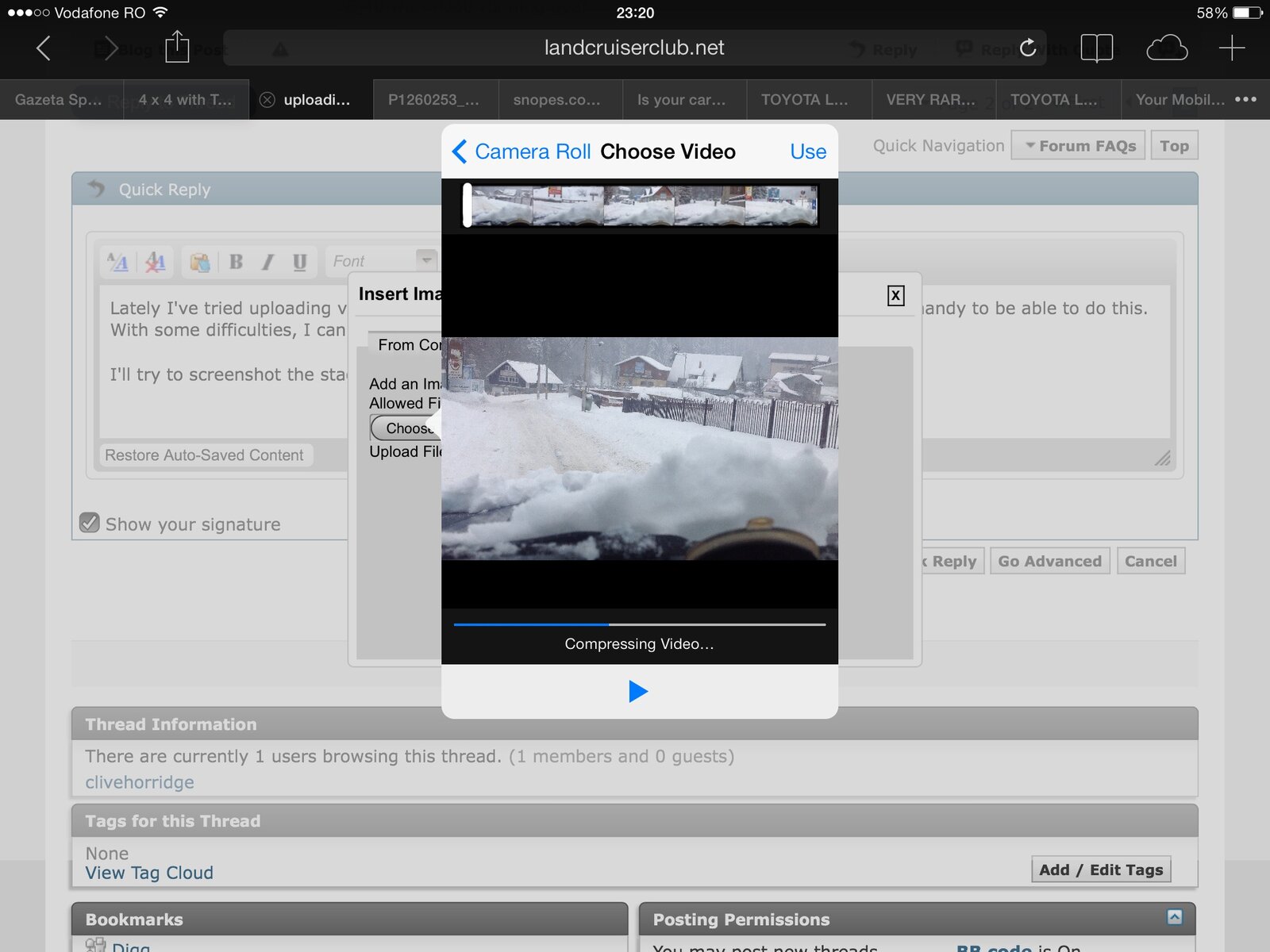This screenshot has height=952, width=1270.
Task: Click the Underline formatting icon
Action: click(x=299, y=262)
